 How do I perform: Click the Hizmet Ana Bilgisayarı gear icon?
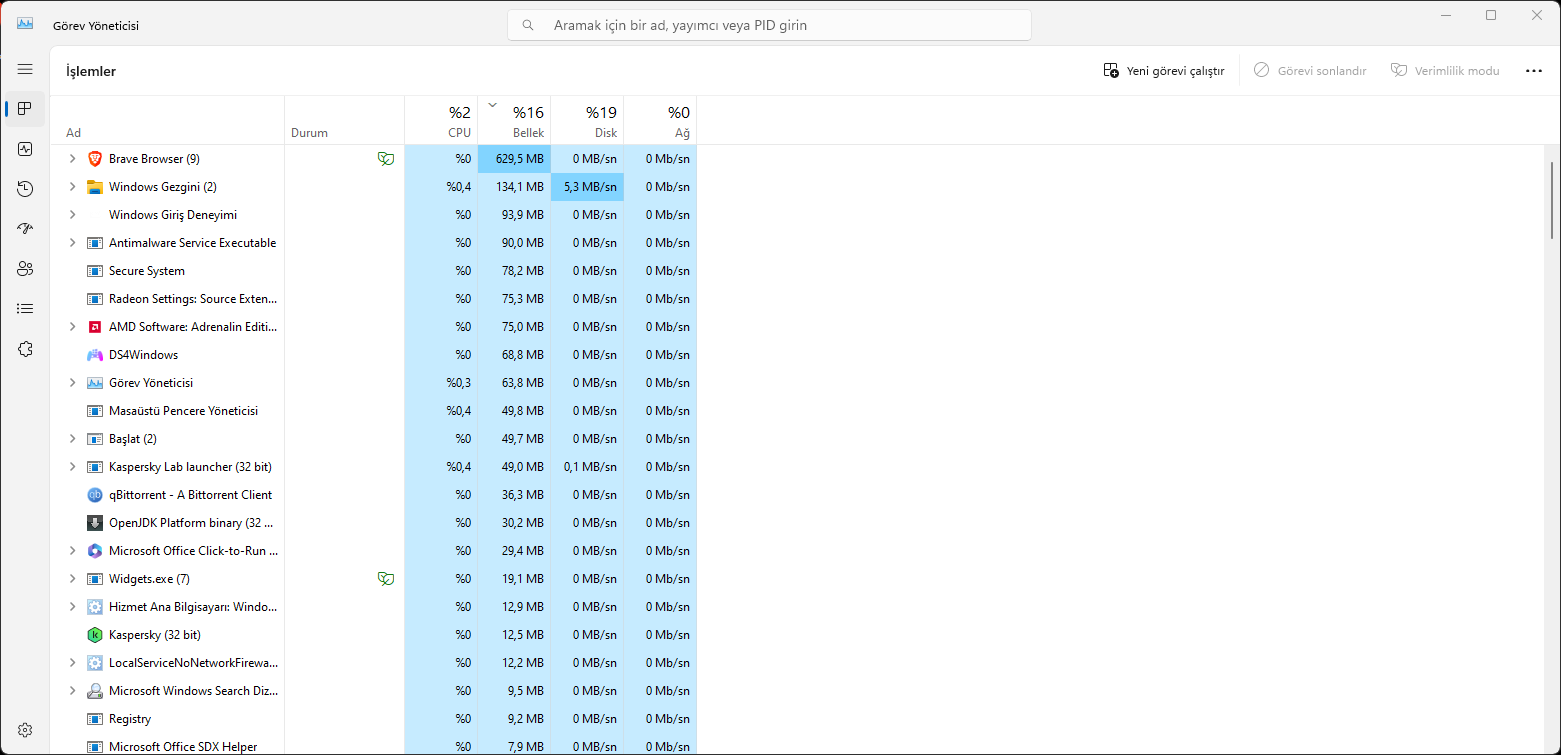click(x=95, y=606)
